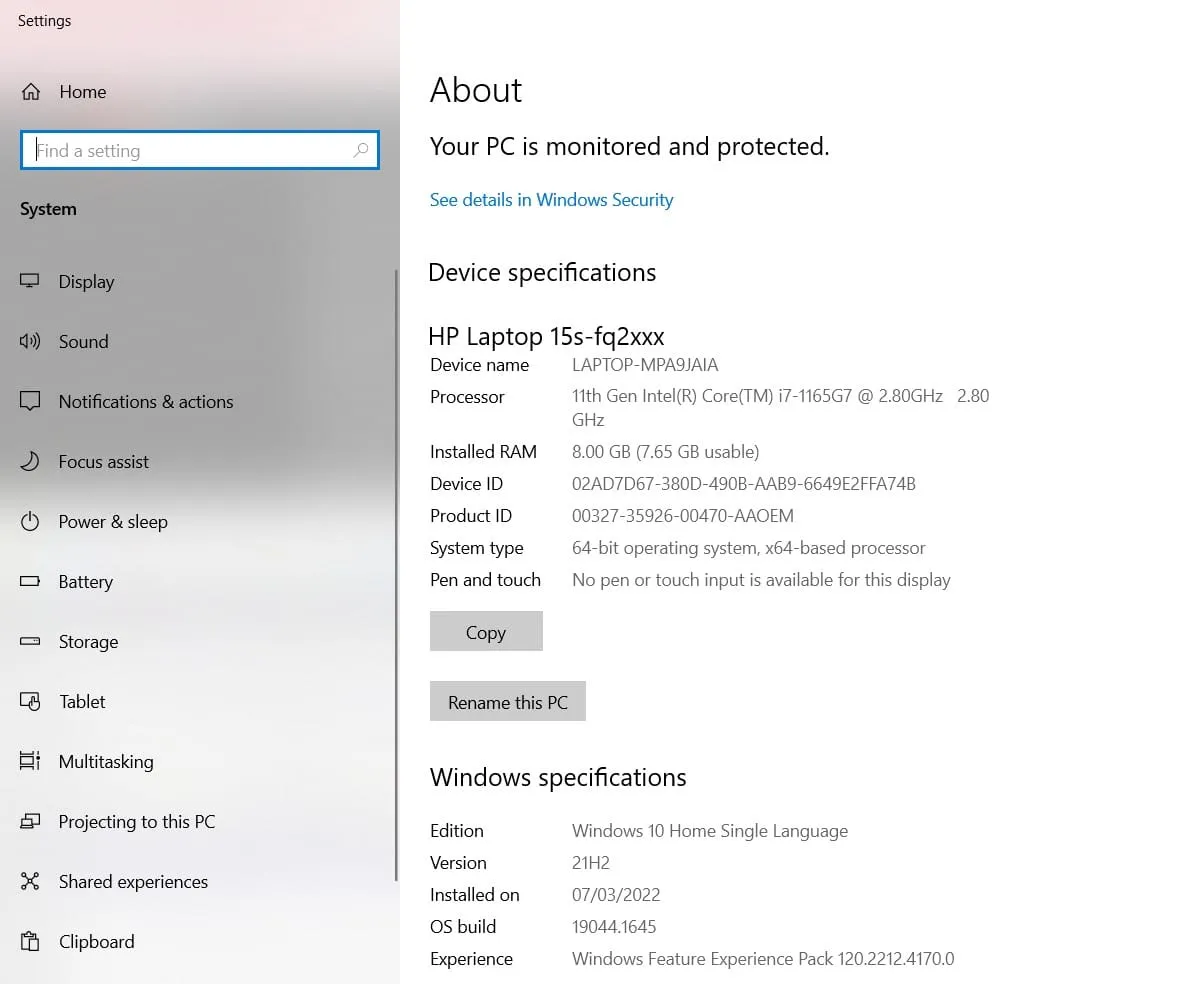
Task: Open Focus assist settings
Action: pyautogui.click(x=104, y=461)
